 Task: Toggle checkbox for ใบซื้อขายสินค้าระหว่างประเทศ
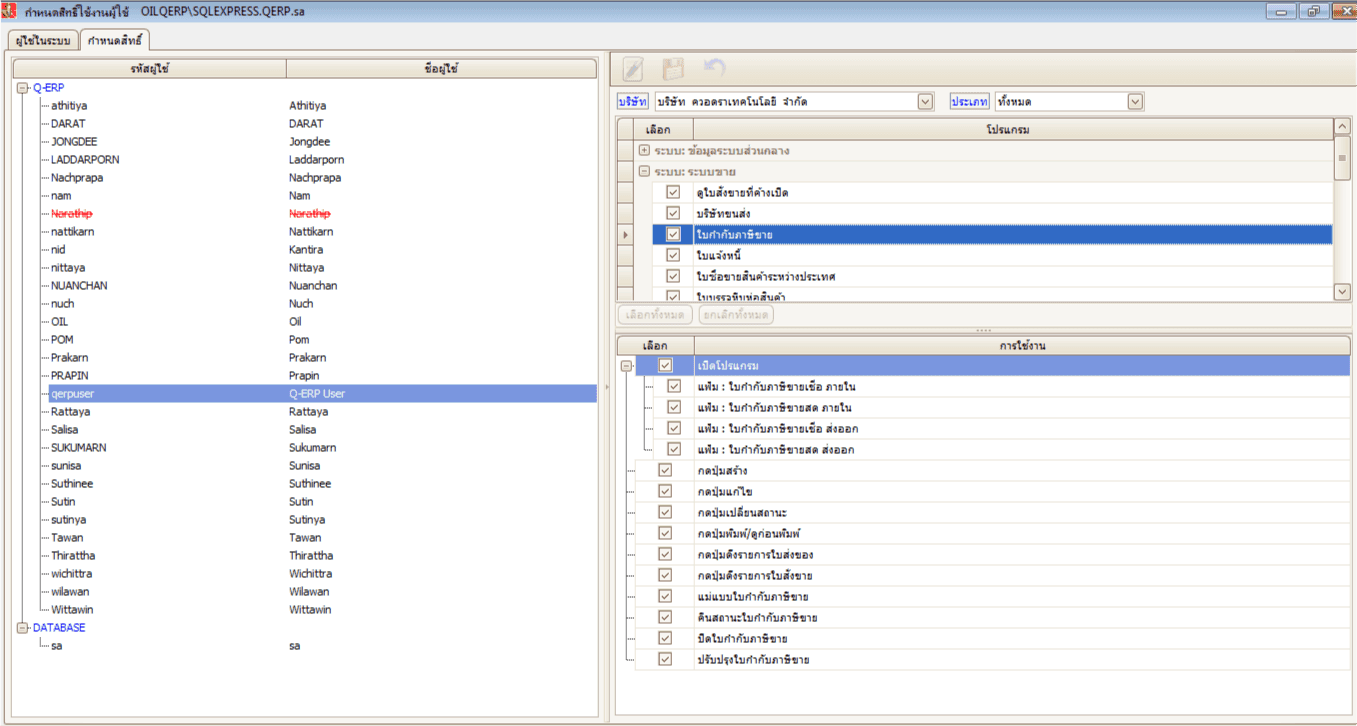coord(673,276)
